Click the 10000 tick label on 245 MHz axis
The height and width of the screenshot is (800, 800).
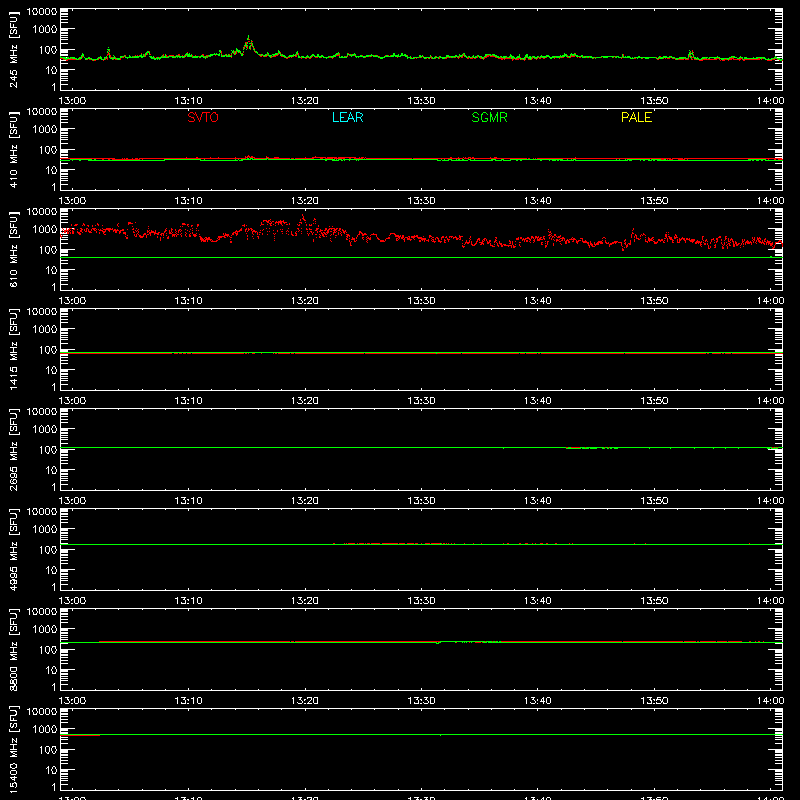pos(42,12)
